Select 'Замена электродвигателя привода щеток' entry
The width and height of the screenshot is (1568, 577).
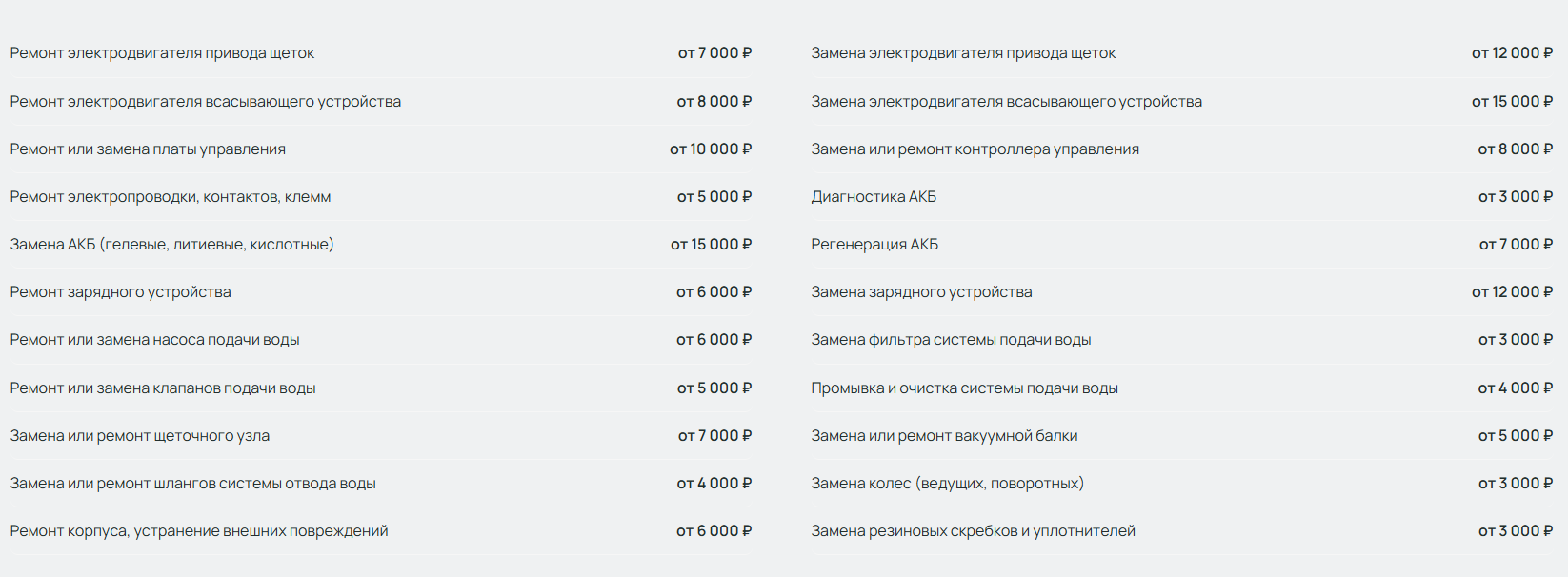click(x=963, y=53)
